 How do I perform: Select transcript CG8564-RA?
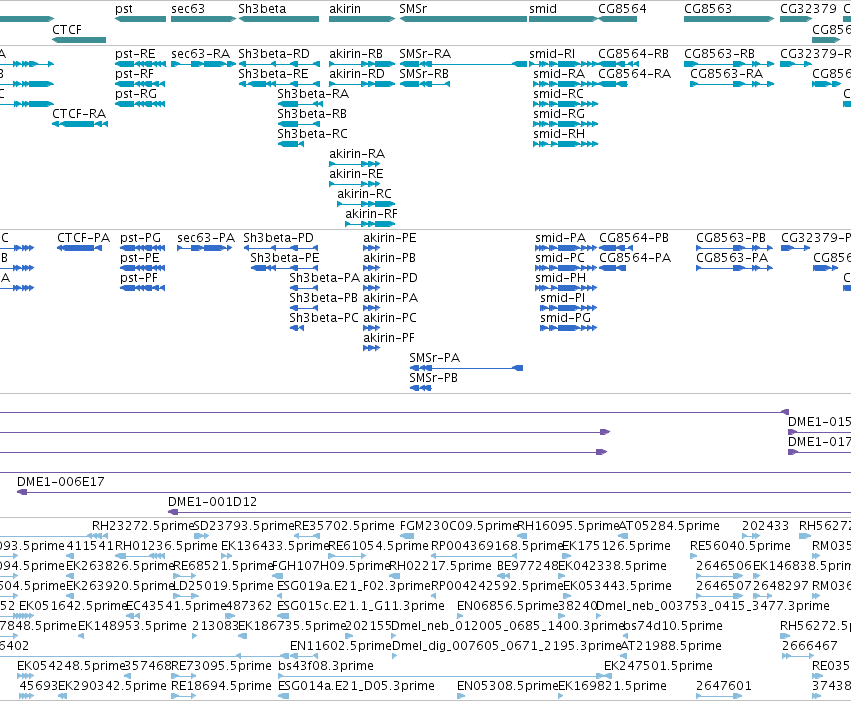pyautogui.click(x=613, y=84)
